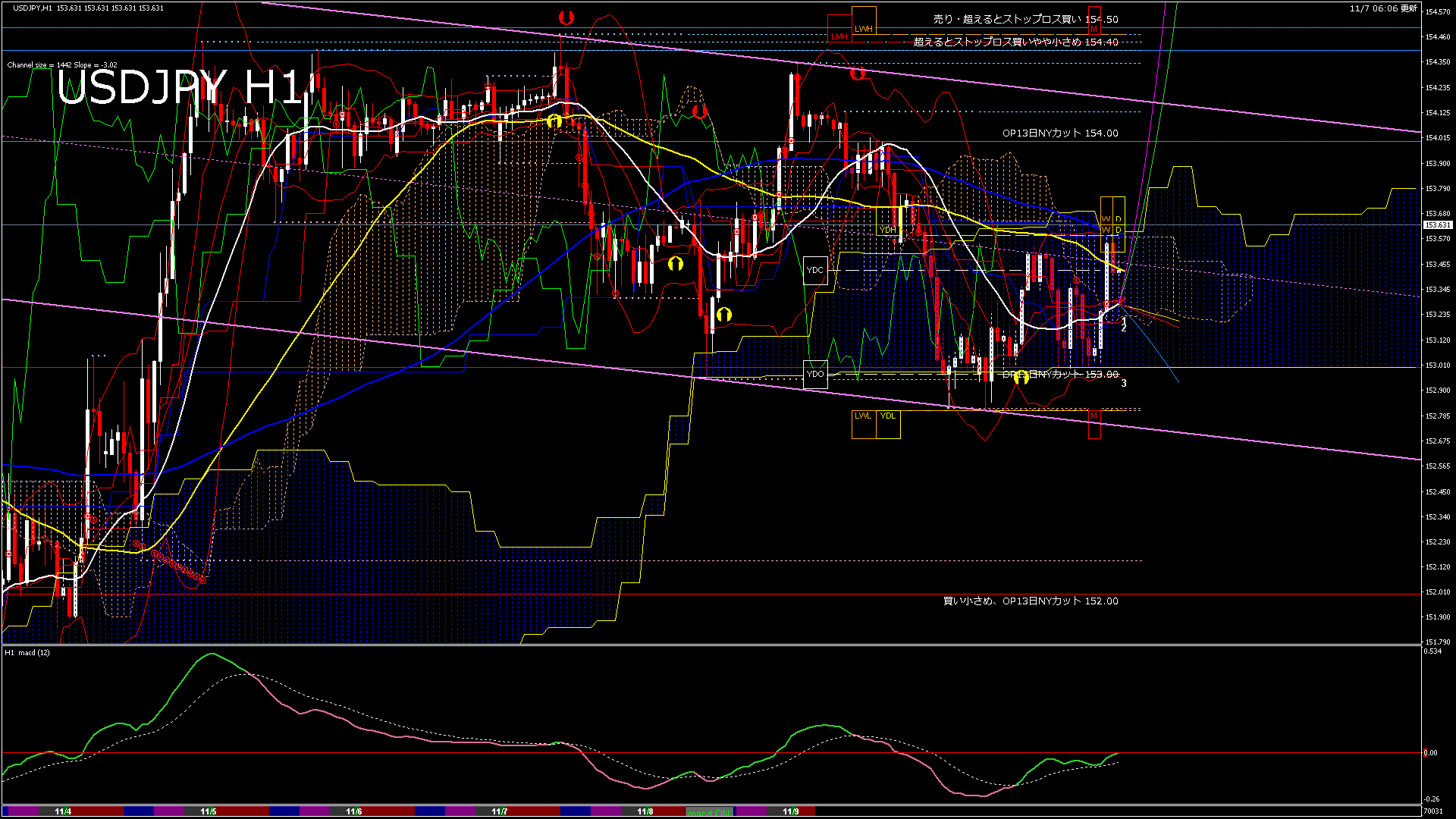Select the 11/7 date marker
The image size is (1456, 819).
tap(499, 811)
